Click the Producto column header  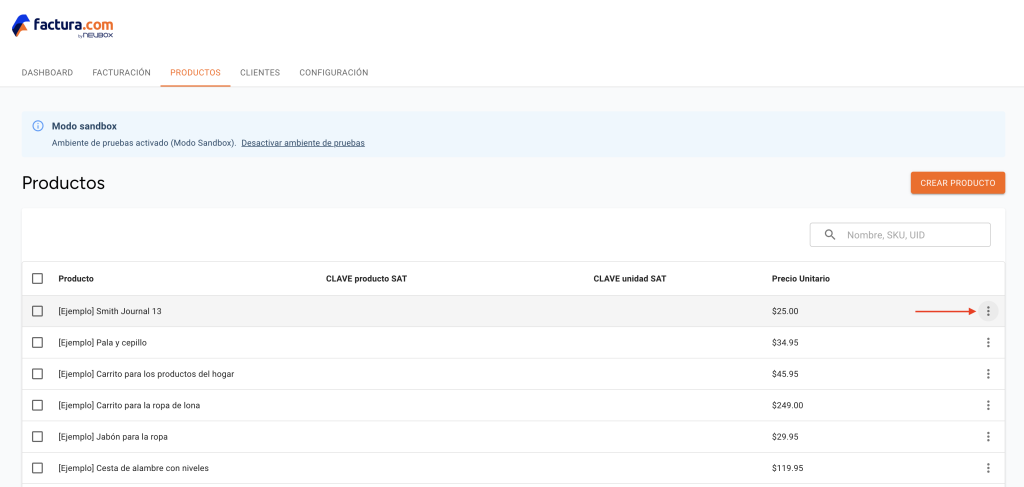pos(76,279)
